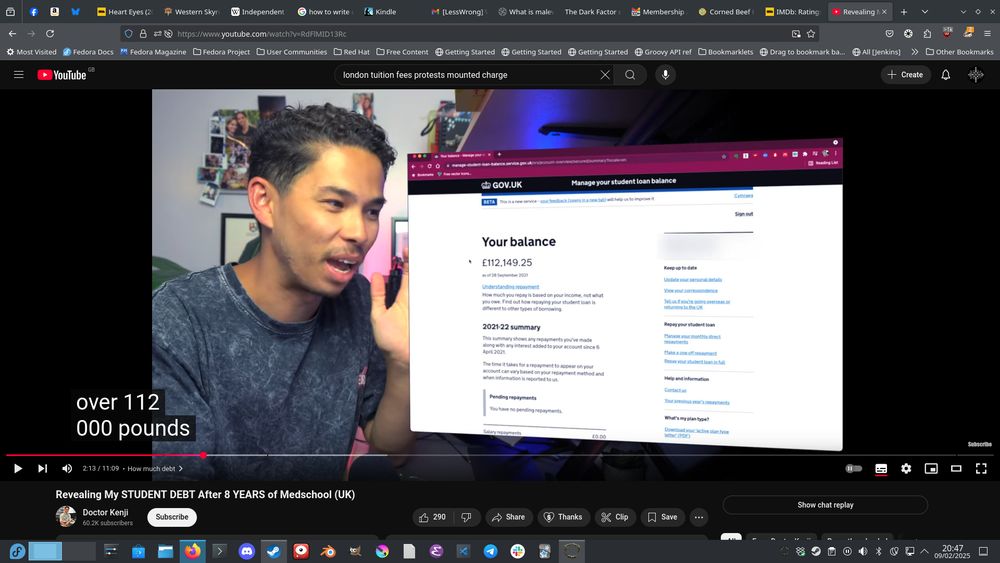Open the Fedora application launcher
1000x563 pixels.
(x=17, y=551)
